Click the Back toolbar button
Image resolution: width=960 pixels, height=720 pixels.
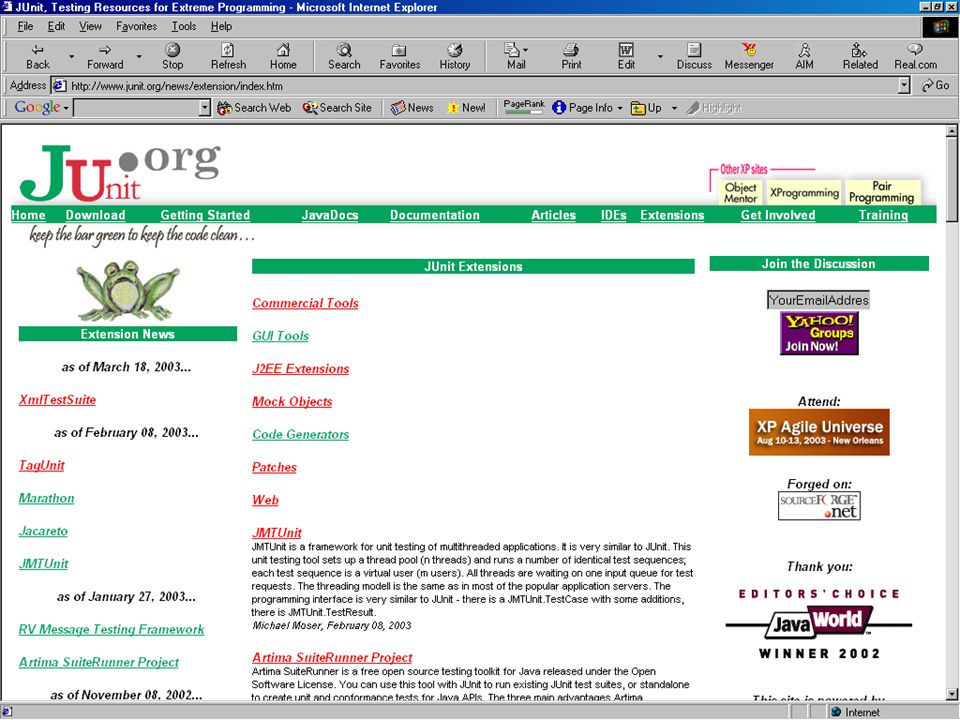tap(37, 56)
